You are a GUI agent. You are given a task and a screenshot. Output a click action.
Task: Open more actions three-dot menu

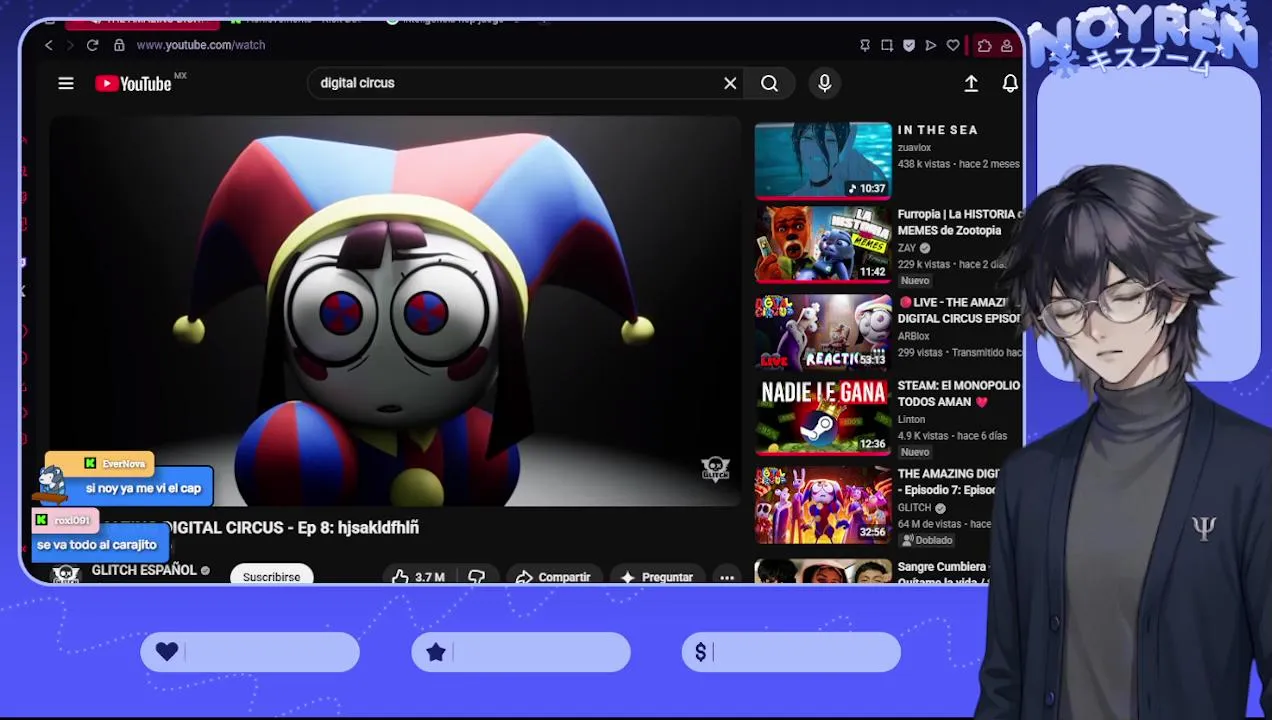click(x=727, y=577)
